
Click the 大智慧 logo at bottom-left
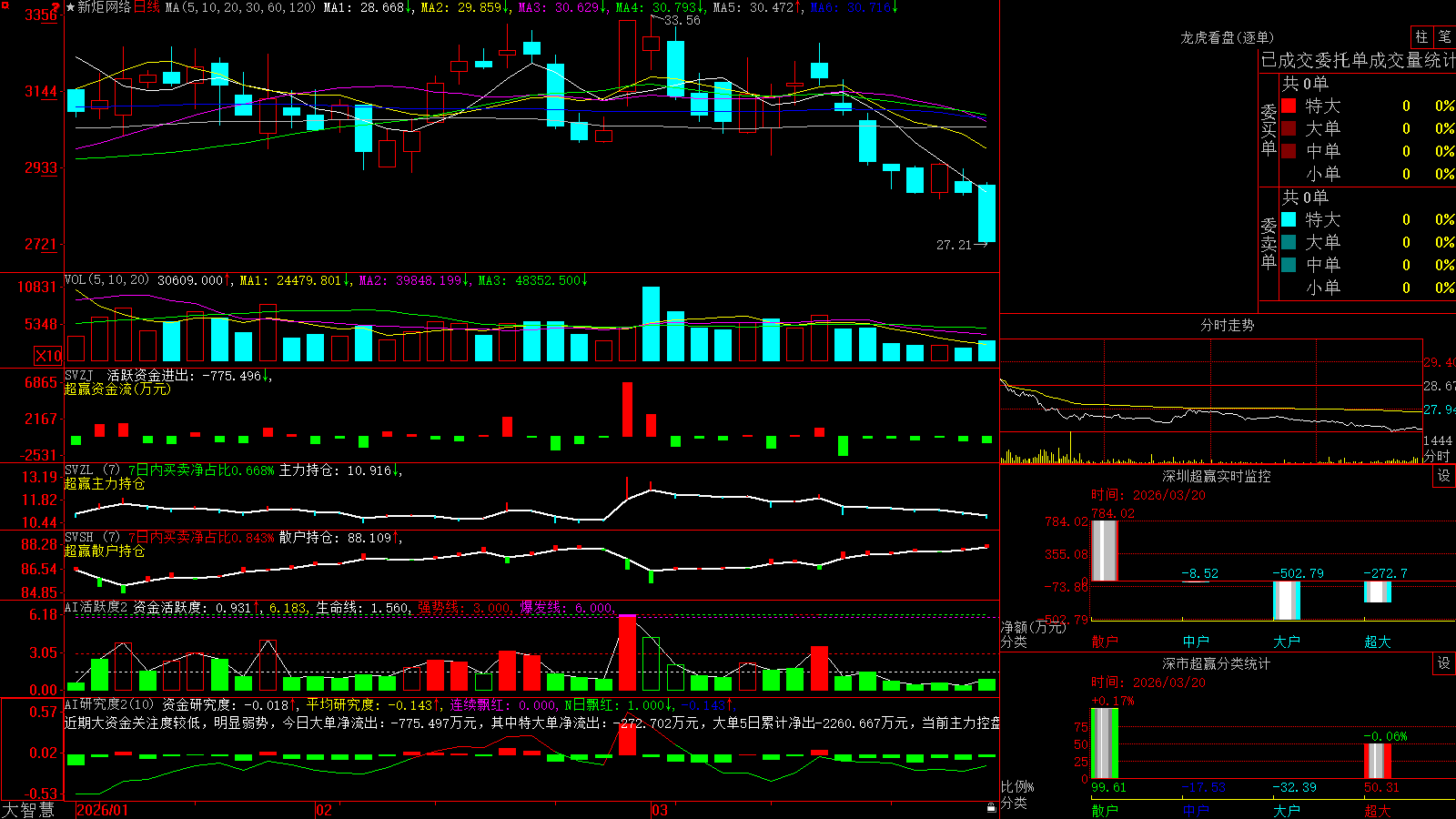click(28, 810)
